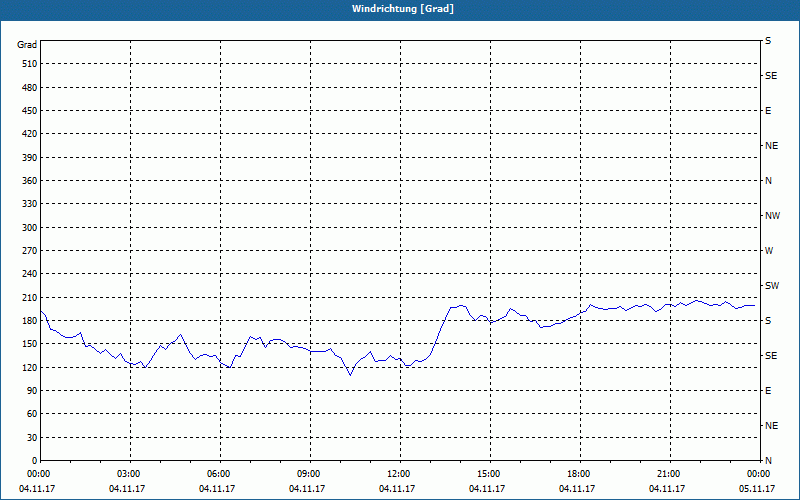Click the 04.11.17 date under 12:00

[x=396, y=489]
